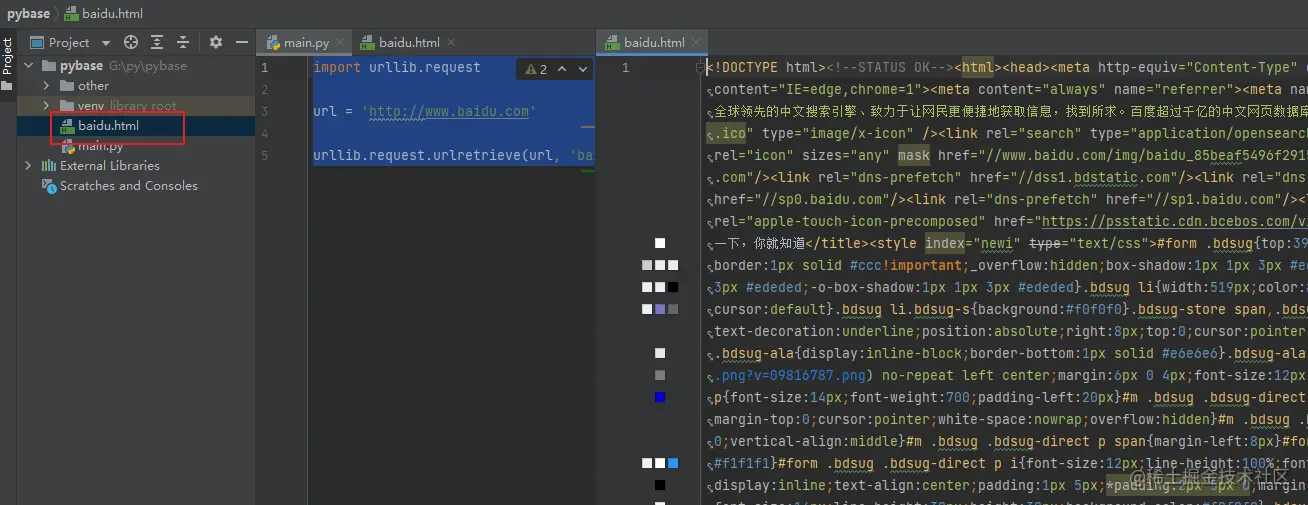Open the Project panel gear options
Viewport: 1308px width, 505px height.
coord(215,42)
